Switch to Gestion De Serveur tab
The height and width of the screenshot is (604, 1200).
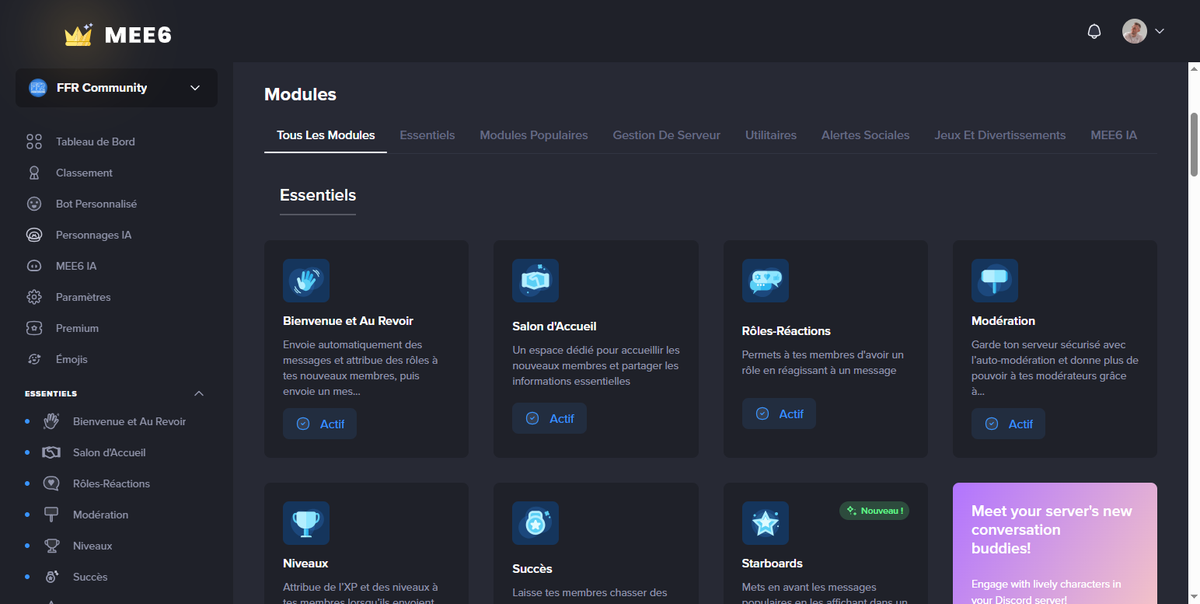[x=666, y=135]
